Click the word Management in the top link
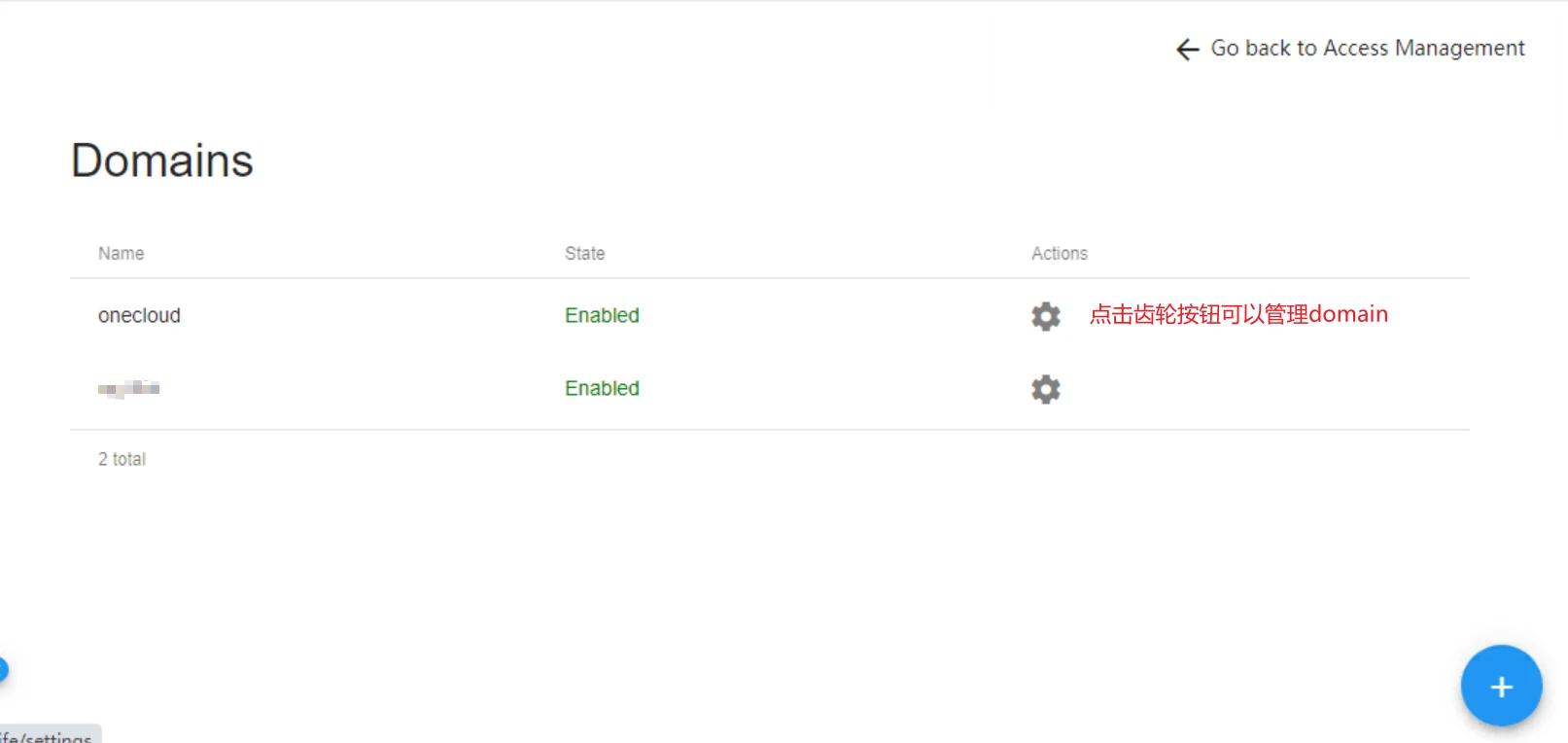This screenshot has width=1568, height=743. [x=1459, y=49]
